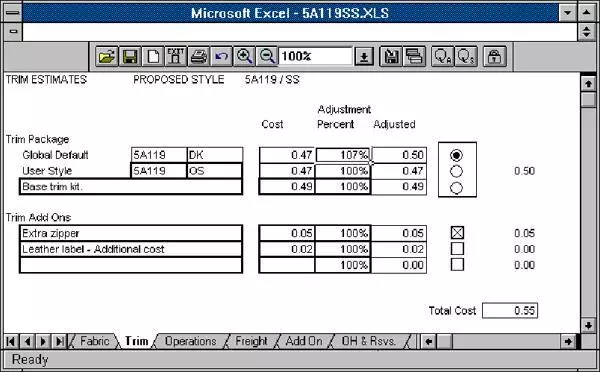Click the zoom out magnifier icon
The height and width of the screenshot is (372, 600).
click(267, 57)
